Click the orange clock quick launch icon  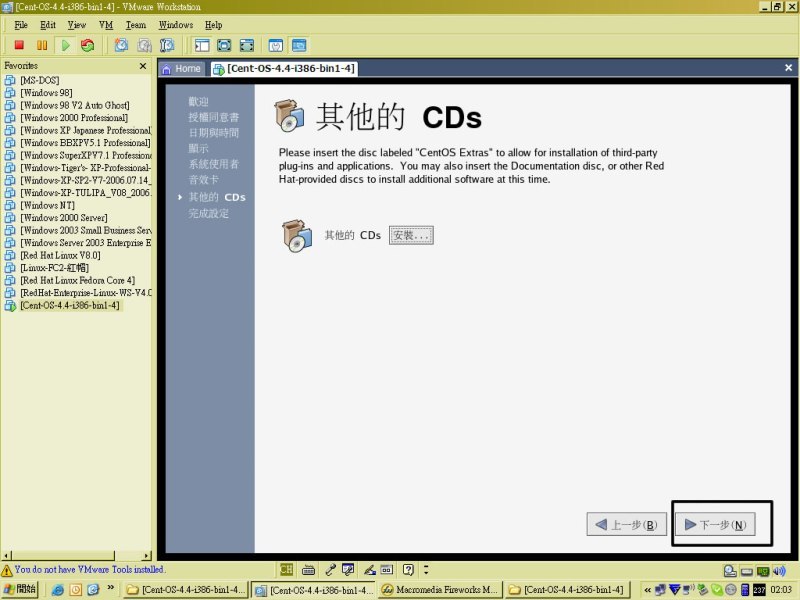click(x=76, y=590)
